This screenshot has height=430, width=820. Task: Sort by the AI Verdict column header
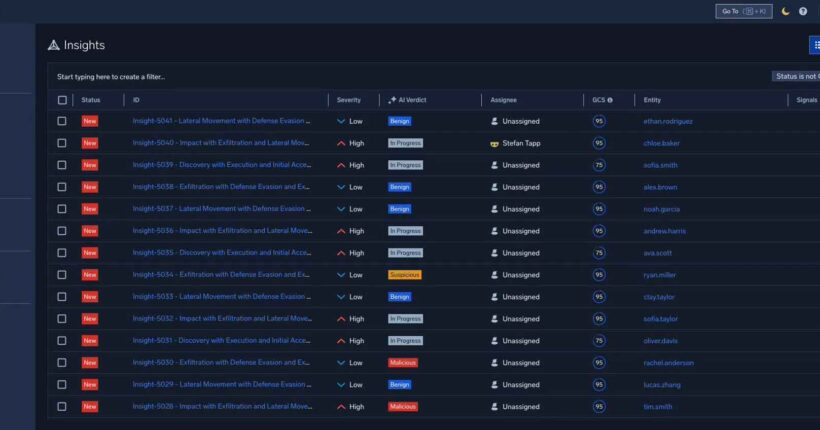412,100
